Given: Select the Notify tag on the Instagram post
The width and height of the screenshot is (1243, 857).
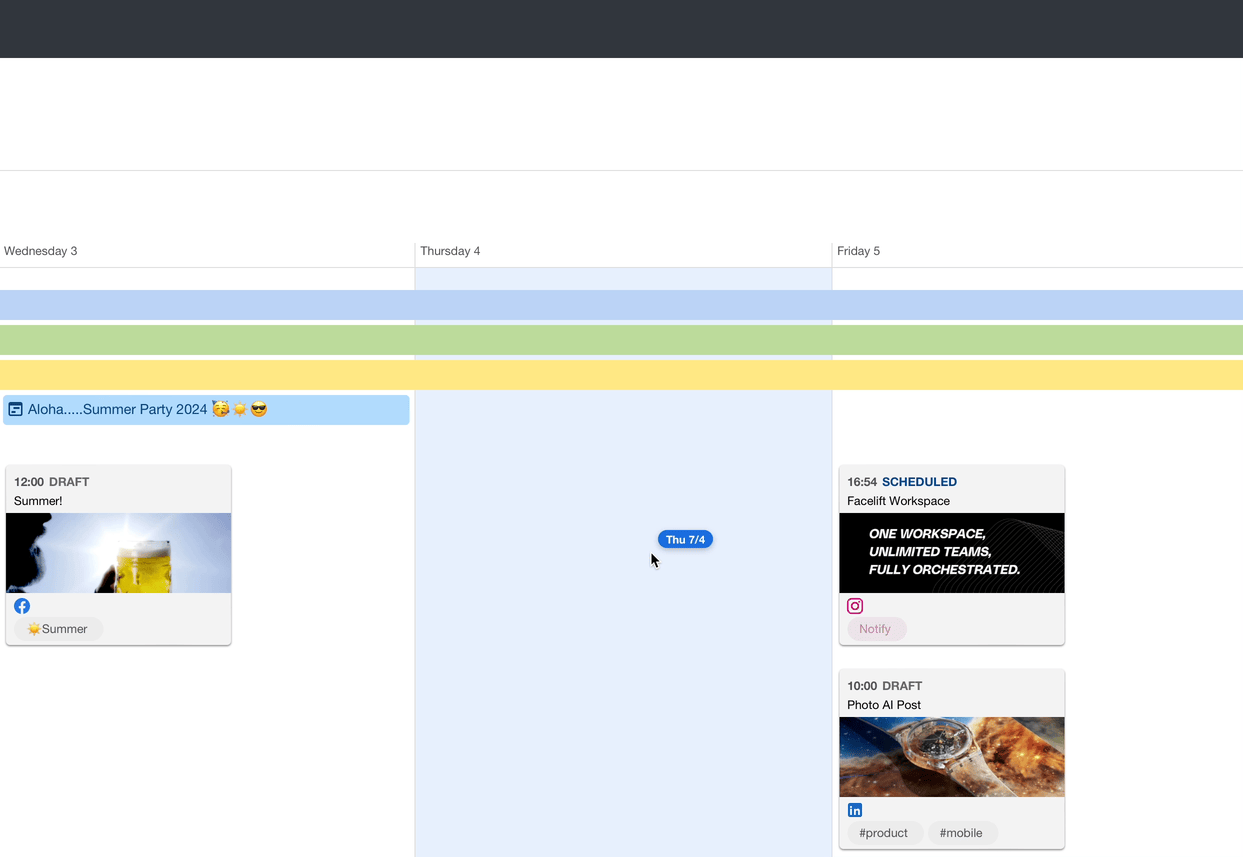Looking at the screenshot, I should 875,629.
